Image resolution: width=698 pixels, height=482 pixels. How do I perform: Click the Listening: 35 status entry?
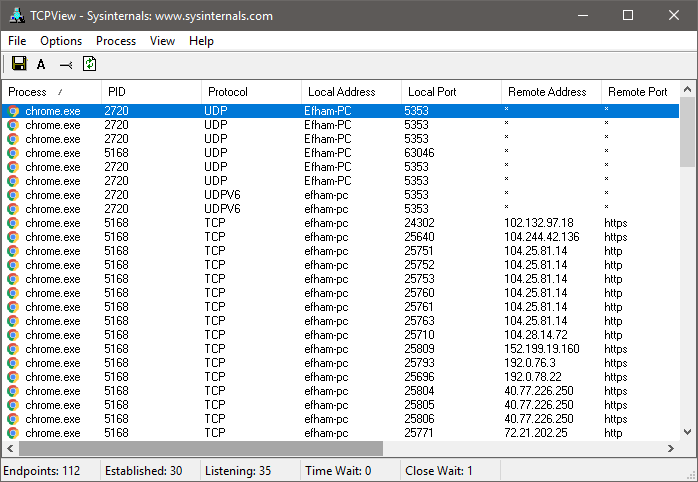click(x=238, y=470)
